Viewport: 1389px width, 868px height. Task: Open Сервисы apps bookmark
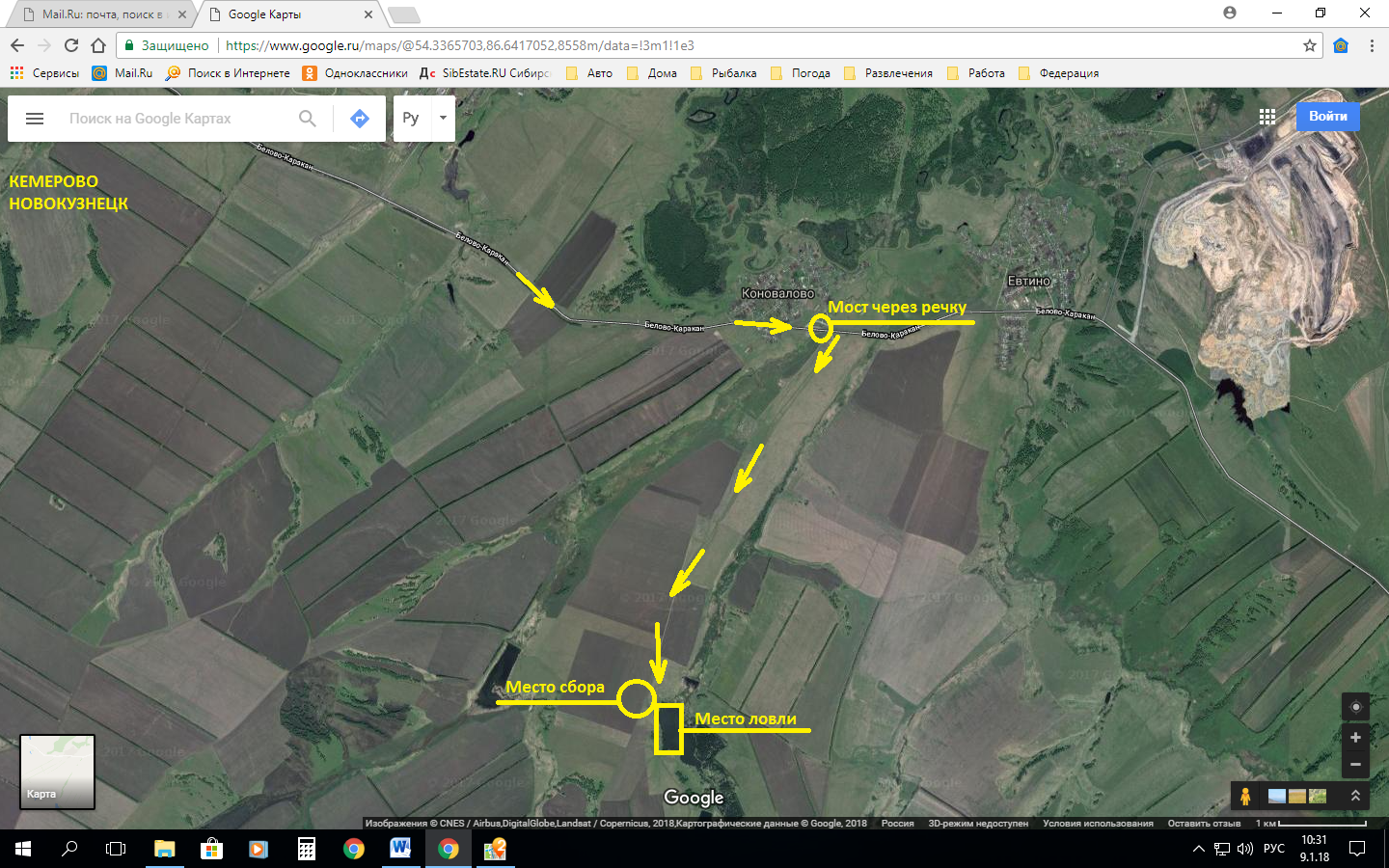pos(44,73)
